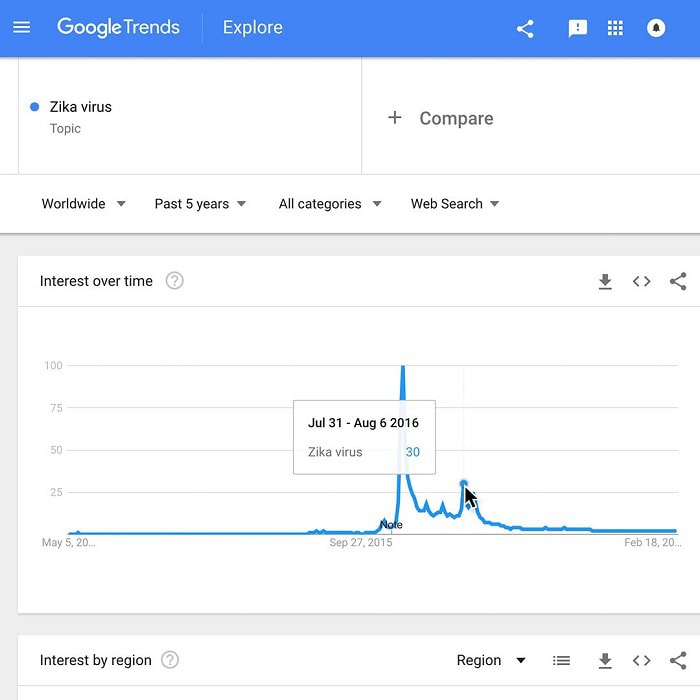Viewport: 700px width, 700px height.
Task: Open the notifications bell
Action: tap(657, 28)
